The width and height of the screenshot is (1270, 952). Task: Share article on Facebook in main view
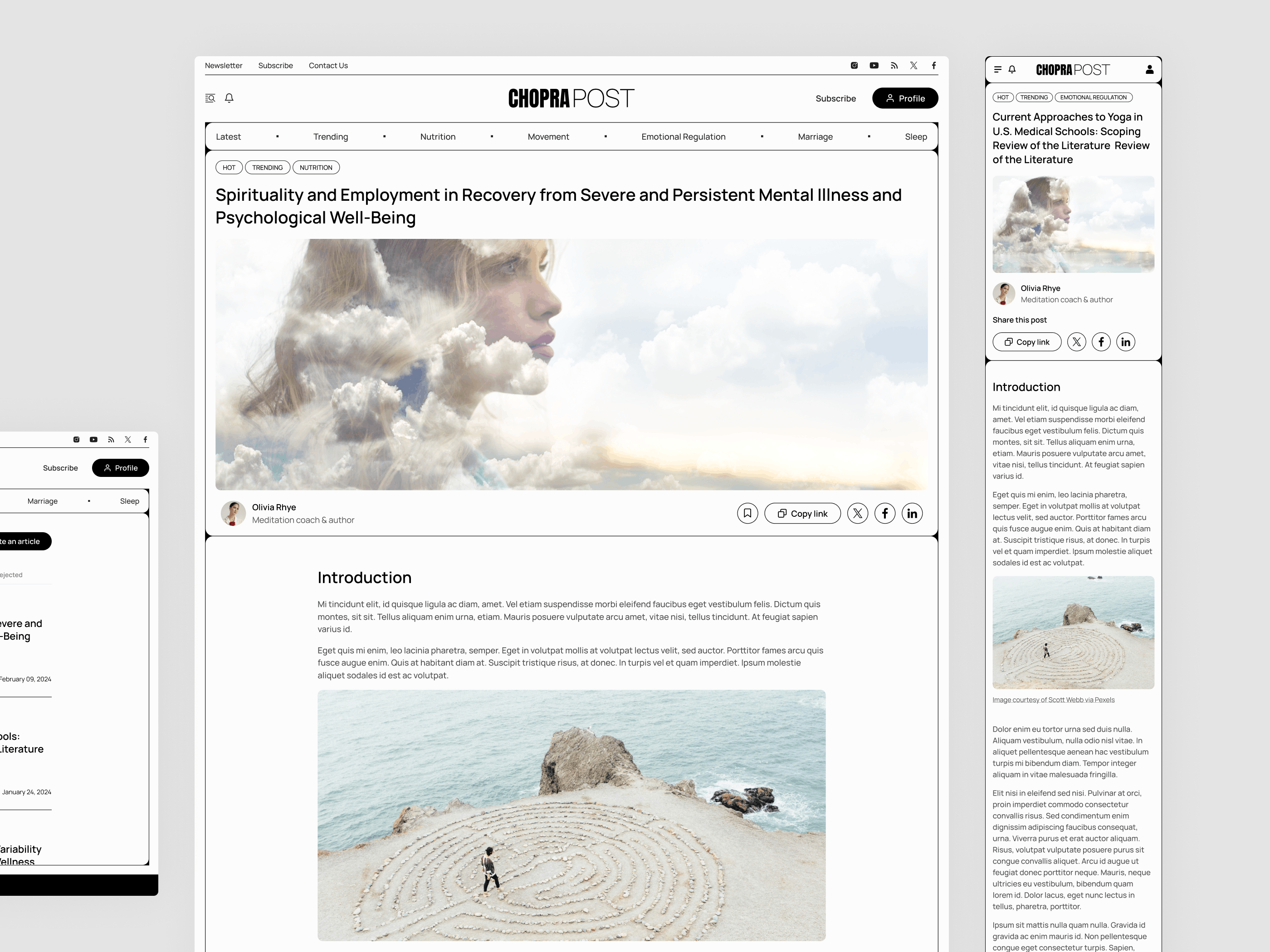[885, 513]
